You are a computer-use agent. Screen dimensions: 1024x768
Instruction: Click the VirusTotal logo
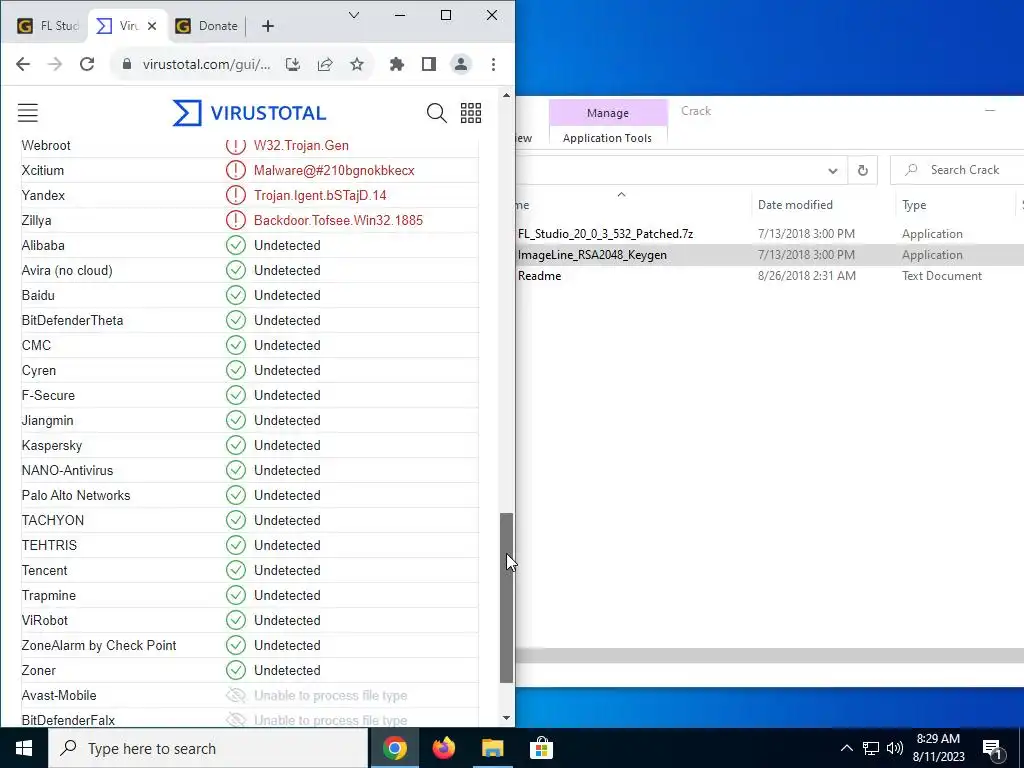249,113
